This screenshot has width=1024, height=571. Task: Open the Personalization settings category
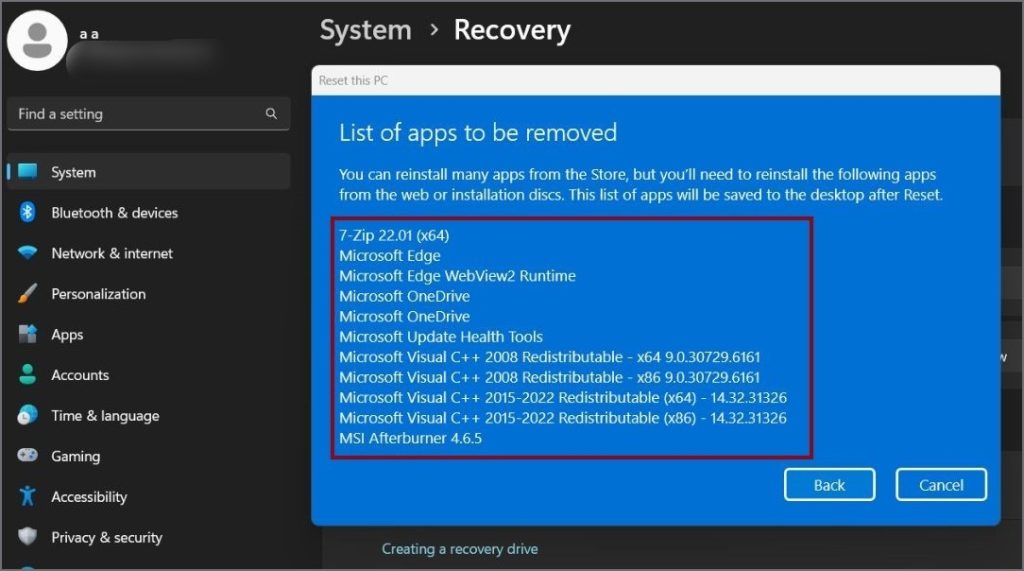click(x=98, y=294)
